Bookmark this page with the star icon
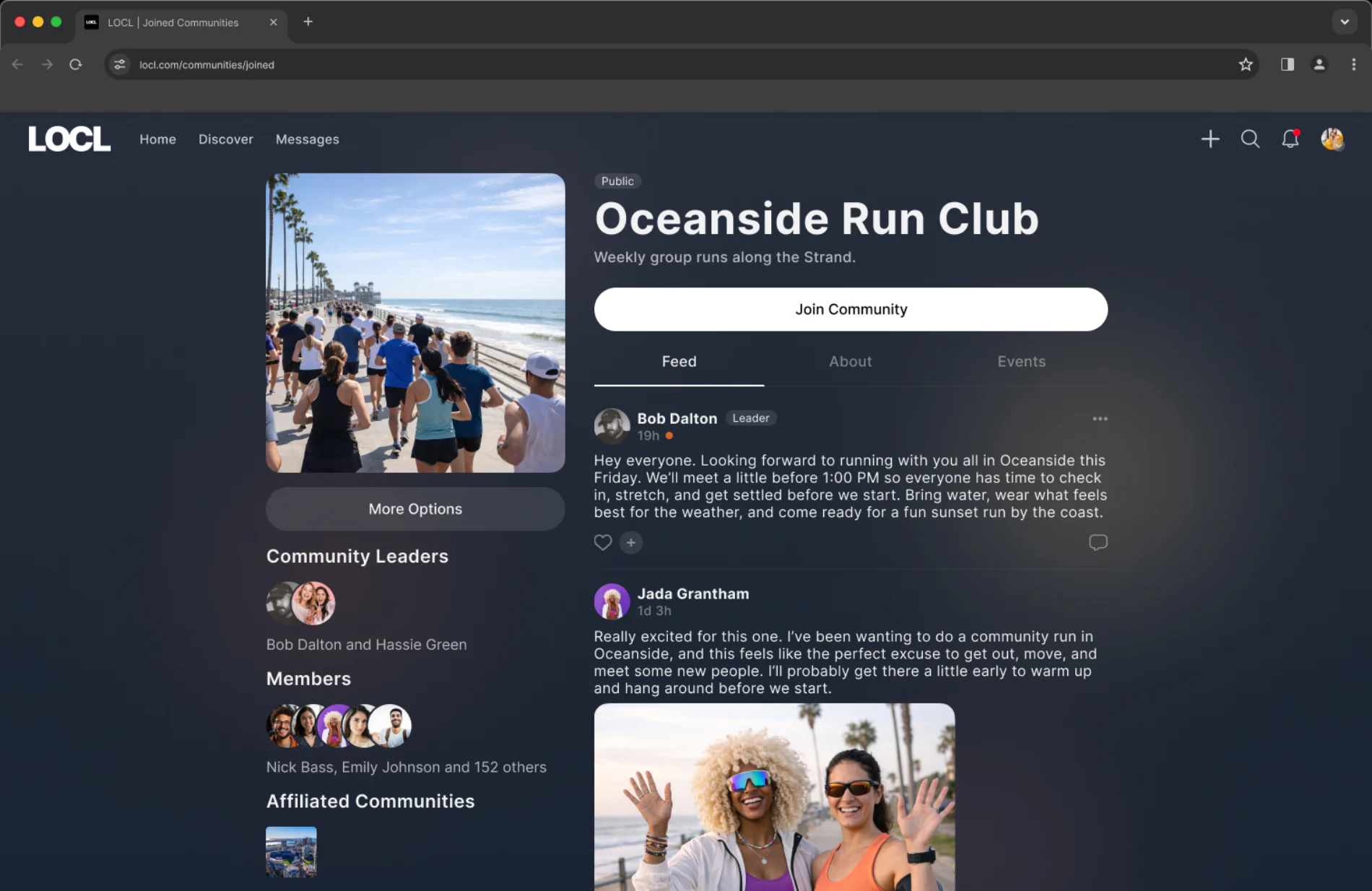This screenshot has width=1372, height=891. [1246, 64]
